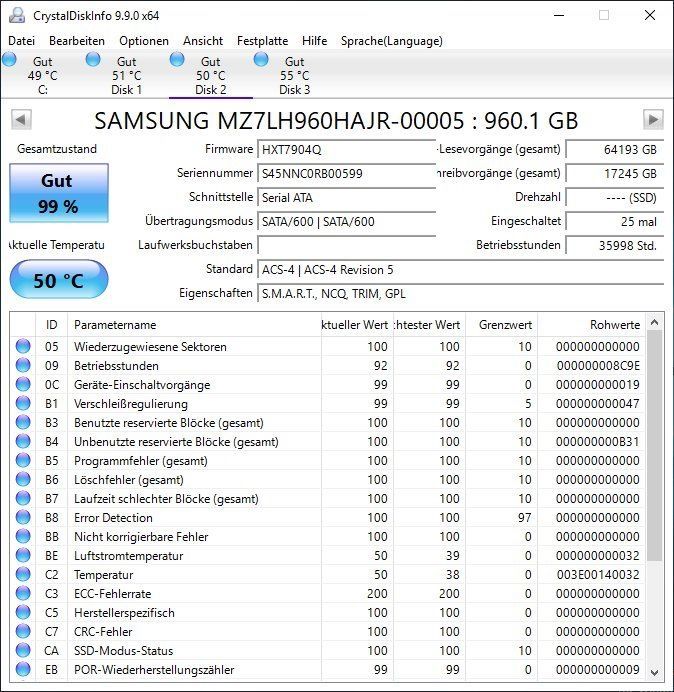Open the Festplatte menu
The height and width of the screenshot is (692, 674).
pos(263,41)
